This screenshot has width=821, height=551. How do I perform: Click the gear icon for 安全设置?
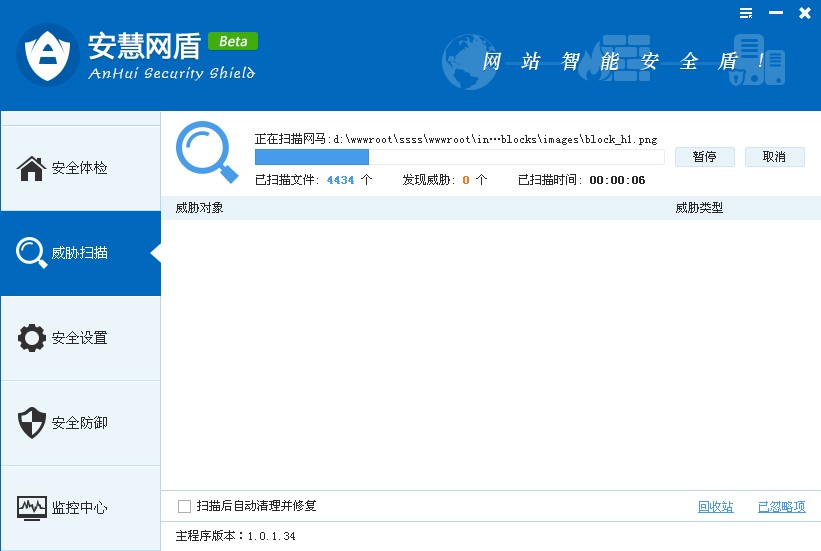pyautogui.click(x=31, y=338)
